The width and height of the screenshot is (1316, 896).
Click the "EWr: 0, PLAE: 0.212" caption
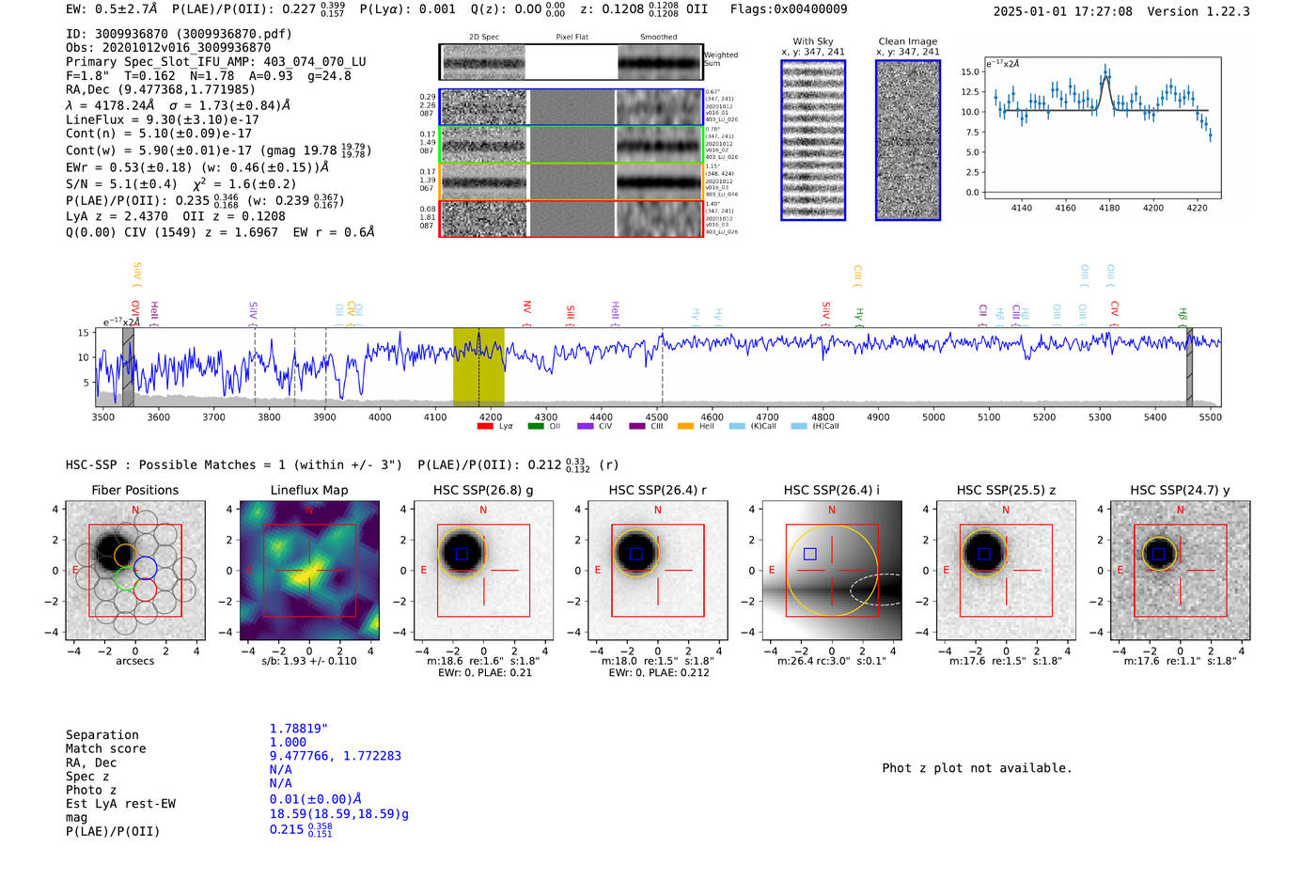pos(658,673)
